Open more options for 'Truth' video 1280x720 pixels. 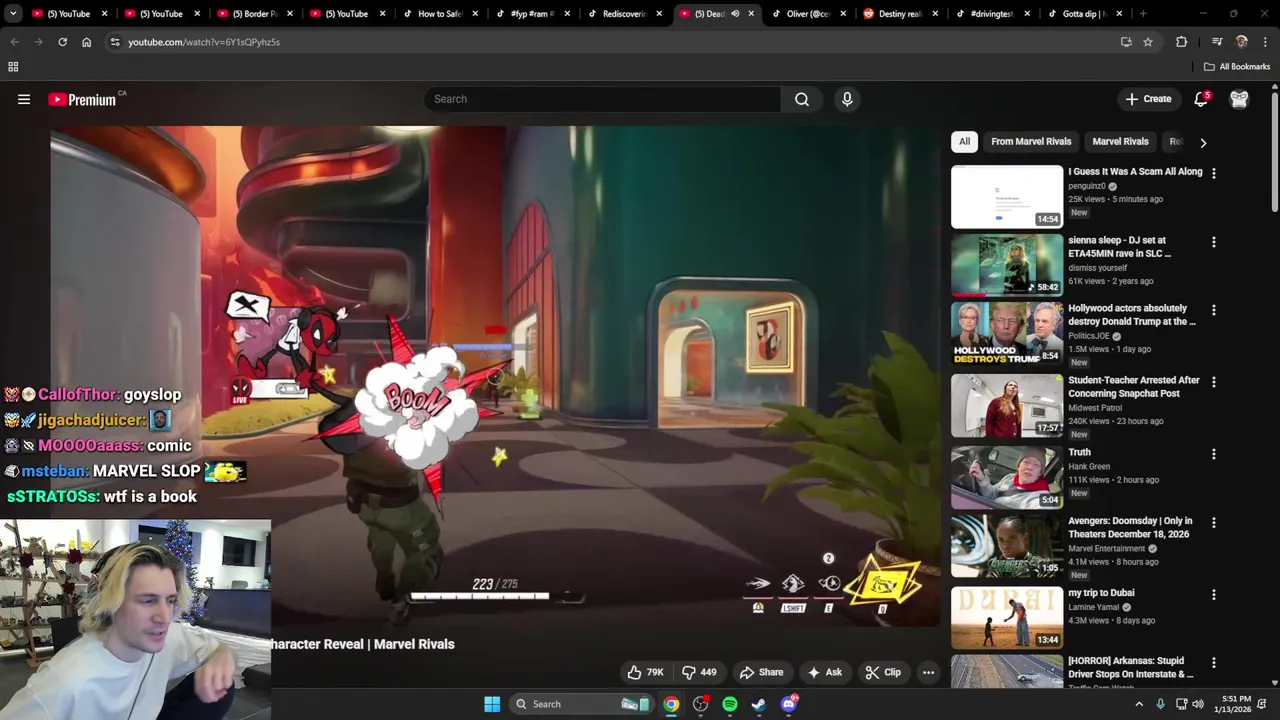point(1213,454)
